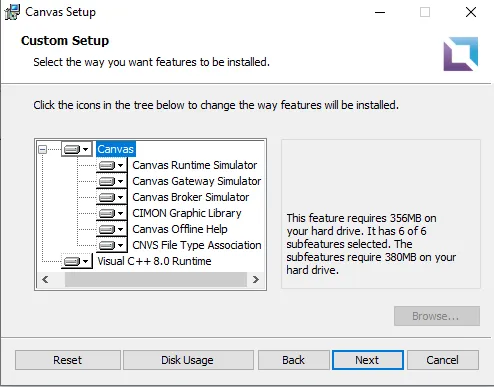Select the Canvas Runtime Simulator feature
494x387 pixels.
point(195,165)
